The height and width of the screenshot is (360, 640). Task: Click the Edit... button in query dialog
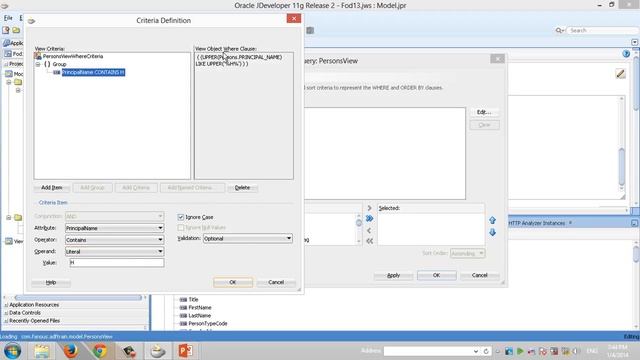click(484, 112)
